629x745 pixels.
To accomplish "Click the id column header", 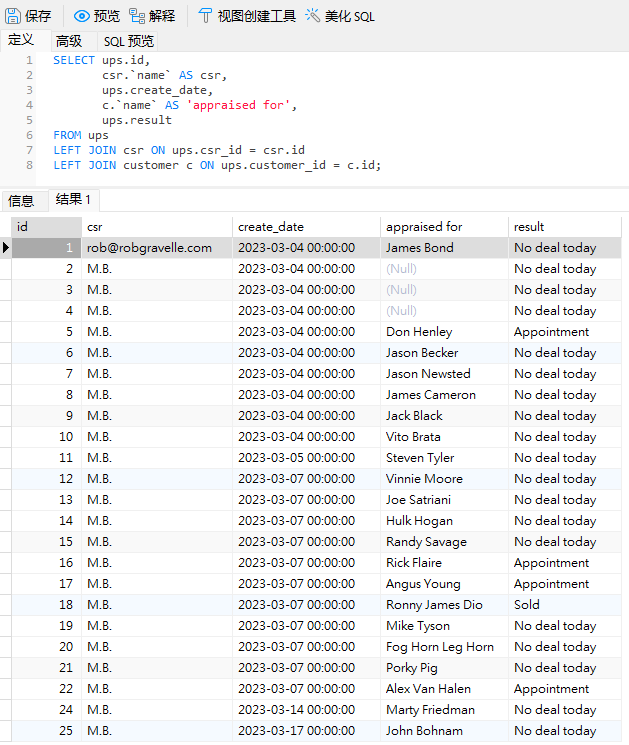I will [x=47, y=227].
